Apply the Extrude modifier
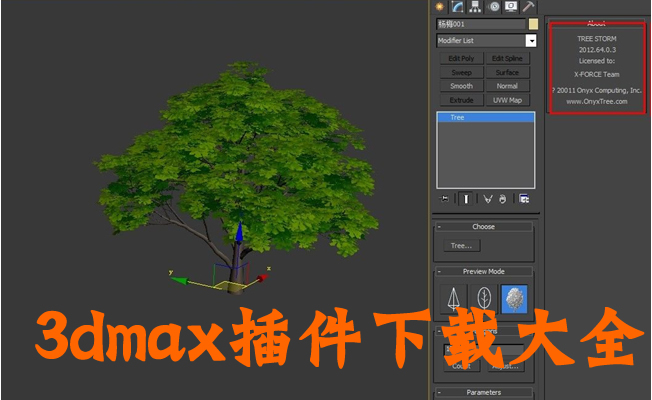Image resolution: width=652 pixels, height=400 pixels. (x=462, y=100)
